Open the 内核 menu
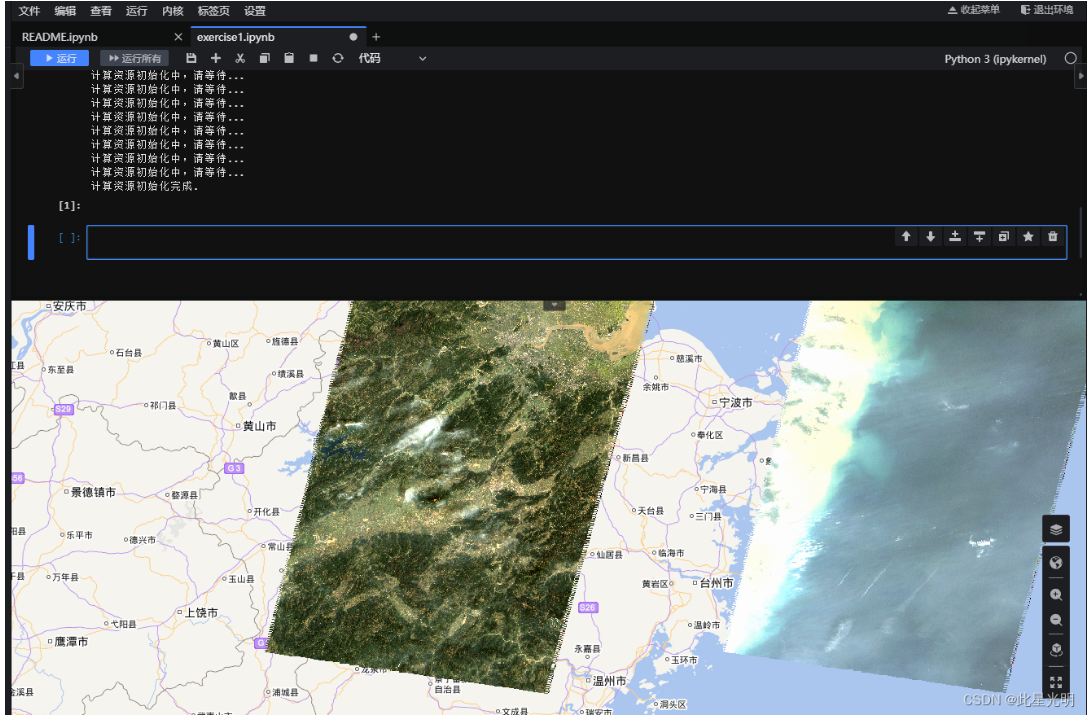 pos(172,11)
